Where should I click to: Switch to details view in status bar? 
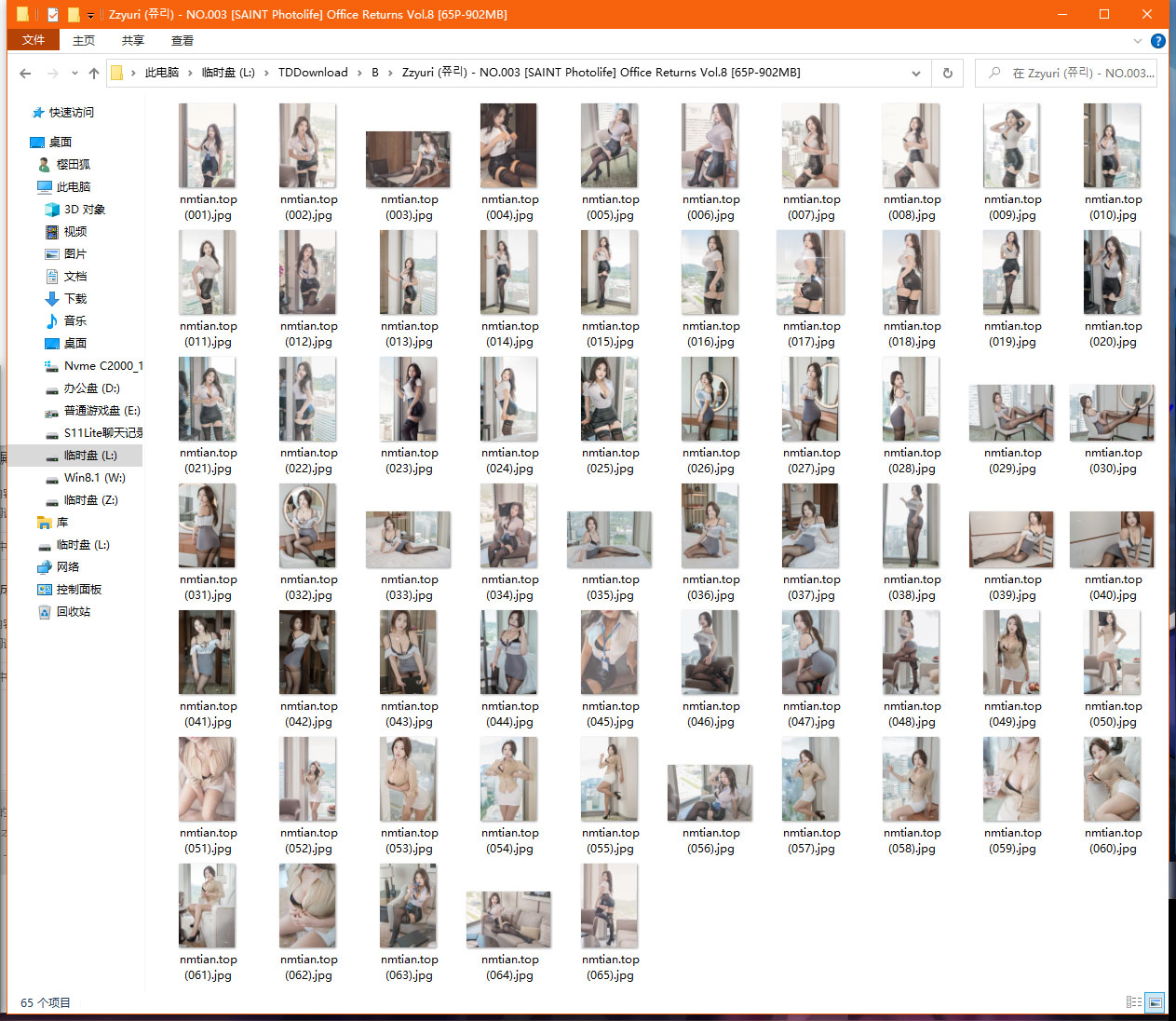(x=1133, y=1002)
